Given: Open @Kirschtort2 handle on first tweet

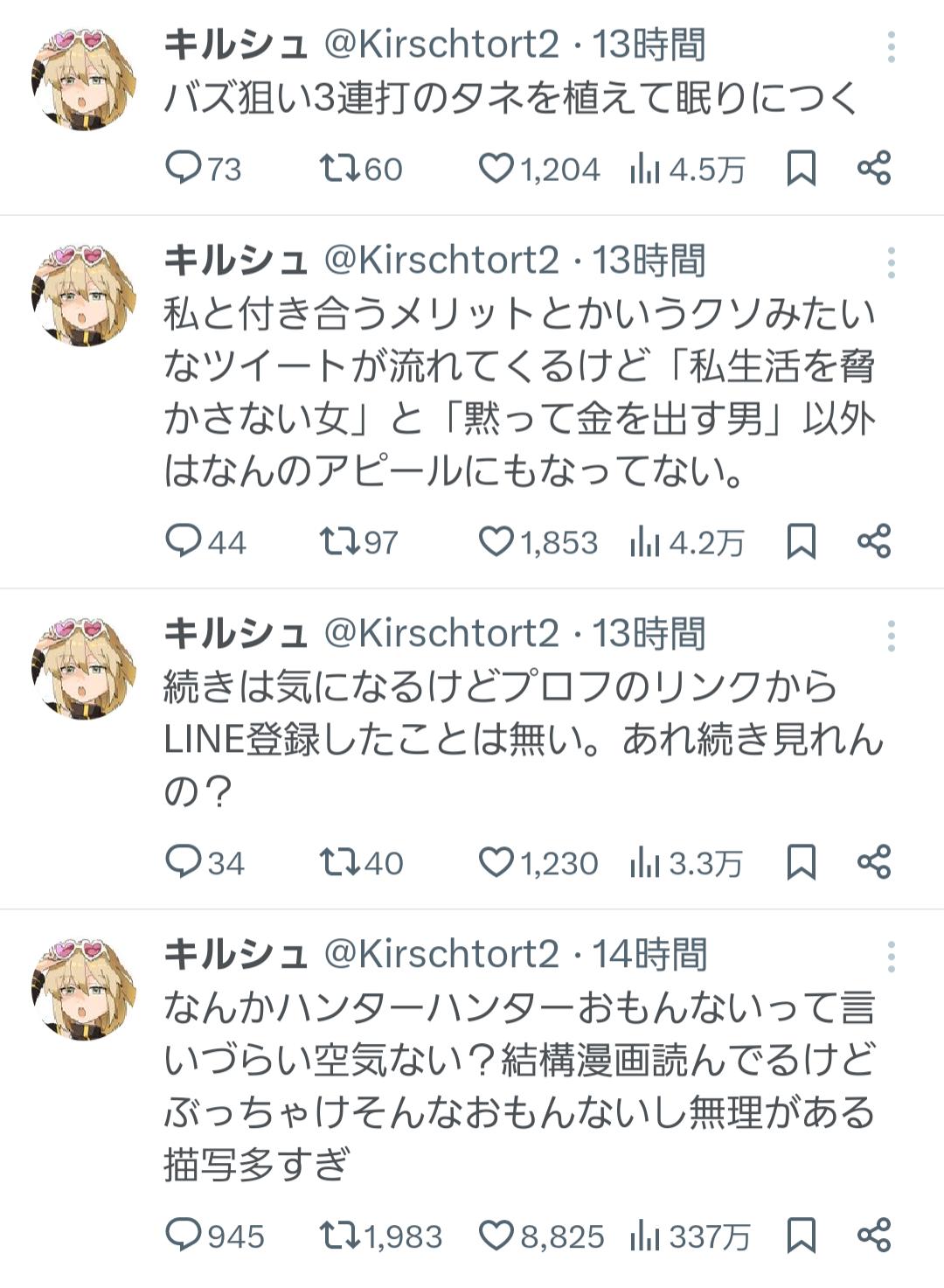Looking at the screenshot, I should coord(441,44).
